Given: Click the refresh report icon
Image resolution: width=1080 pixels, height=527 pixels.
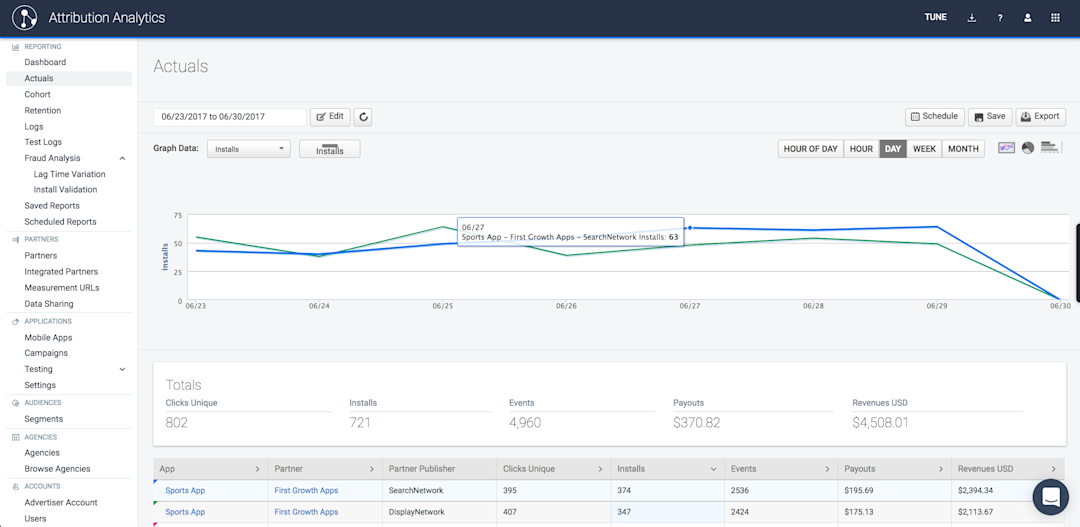Looking at the screenshot, I should (364, 117).
